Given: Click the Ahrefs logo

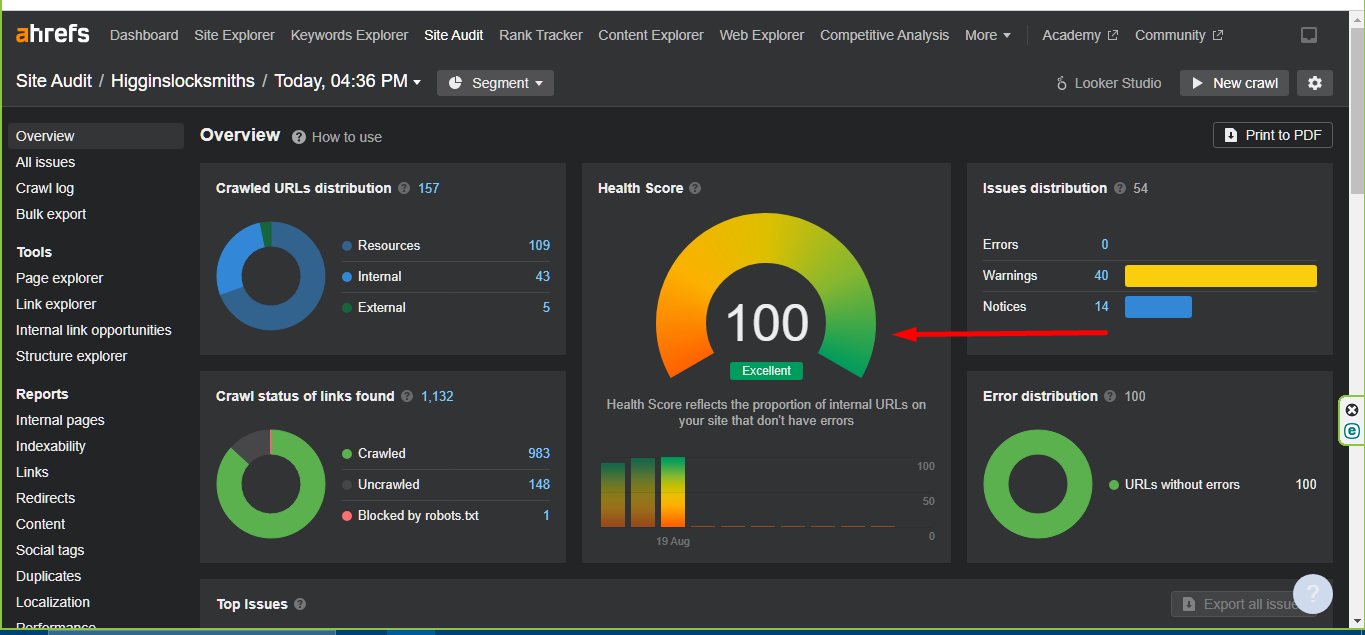Looking at the screenshot, I should (52, 34).
